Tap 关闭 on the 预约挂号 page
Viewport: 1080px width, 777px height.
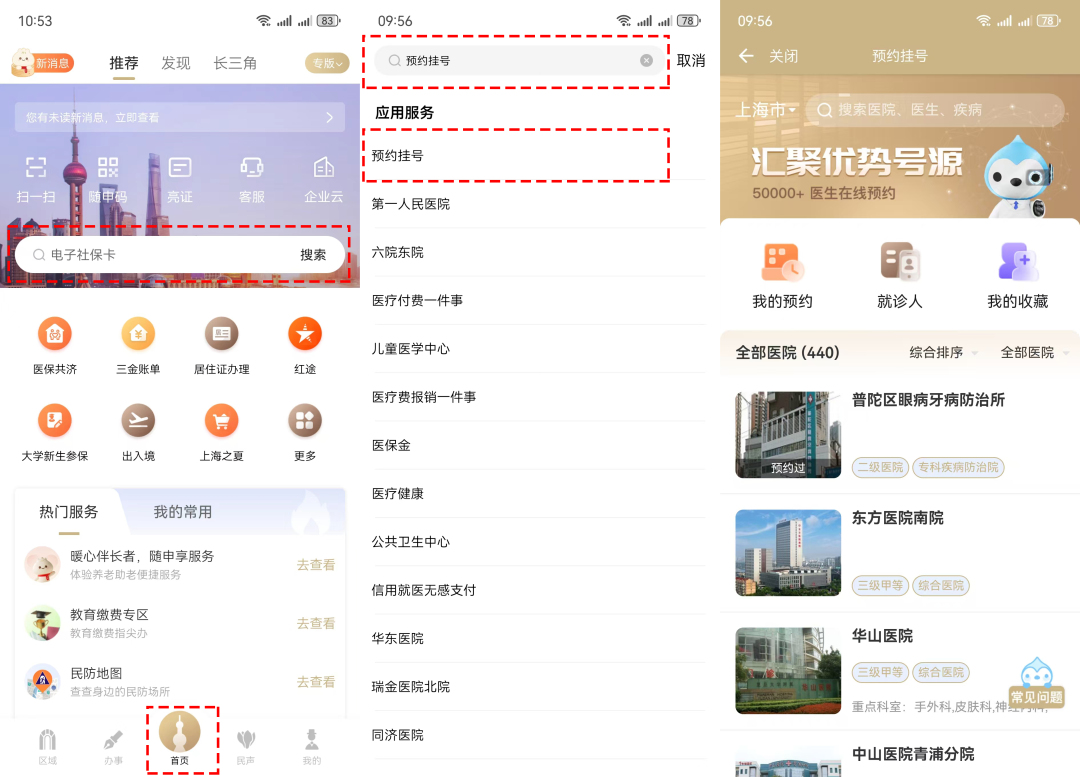tap(784, 56)
